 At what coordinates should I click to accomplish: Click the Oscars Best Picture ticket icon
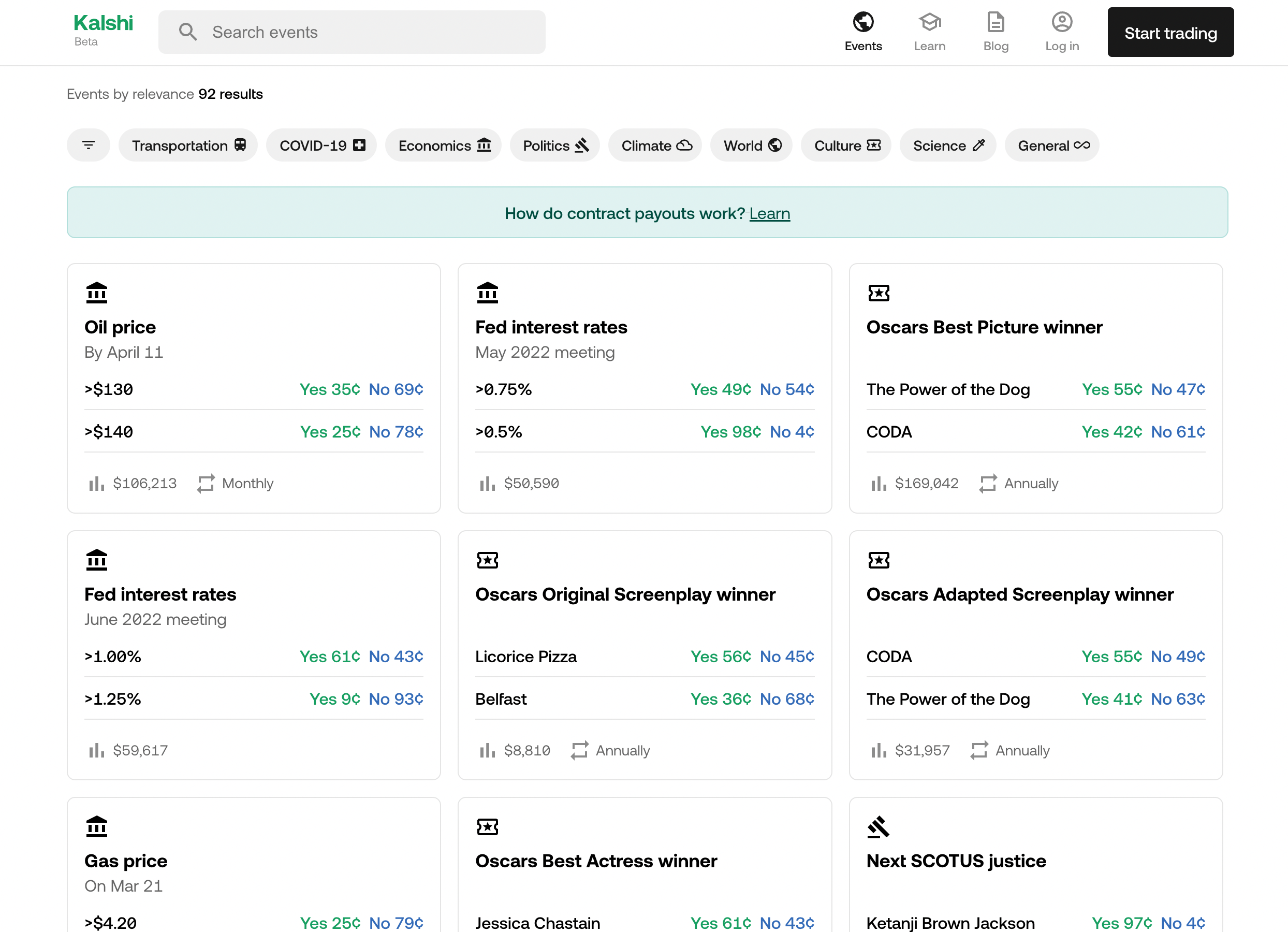879,293
